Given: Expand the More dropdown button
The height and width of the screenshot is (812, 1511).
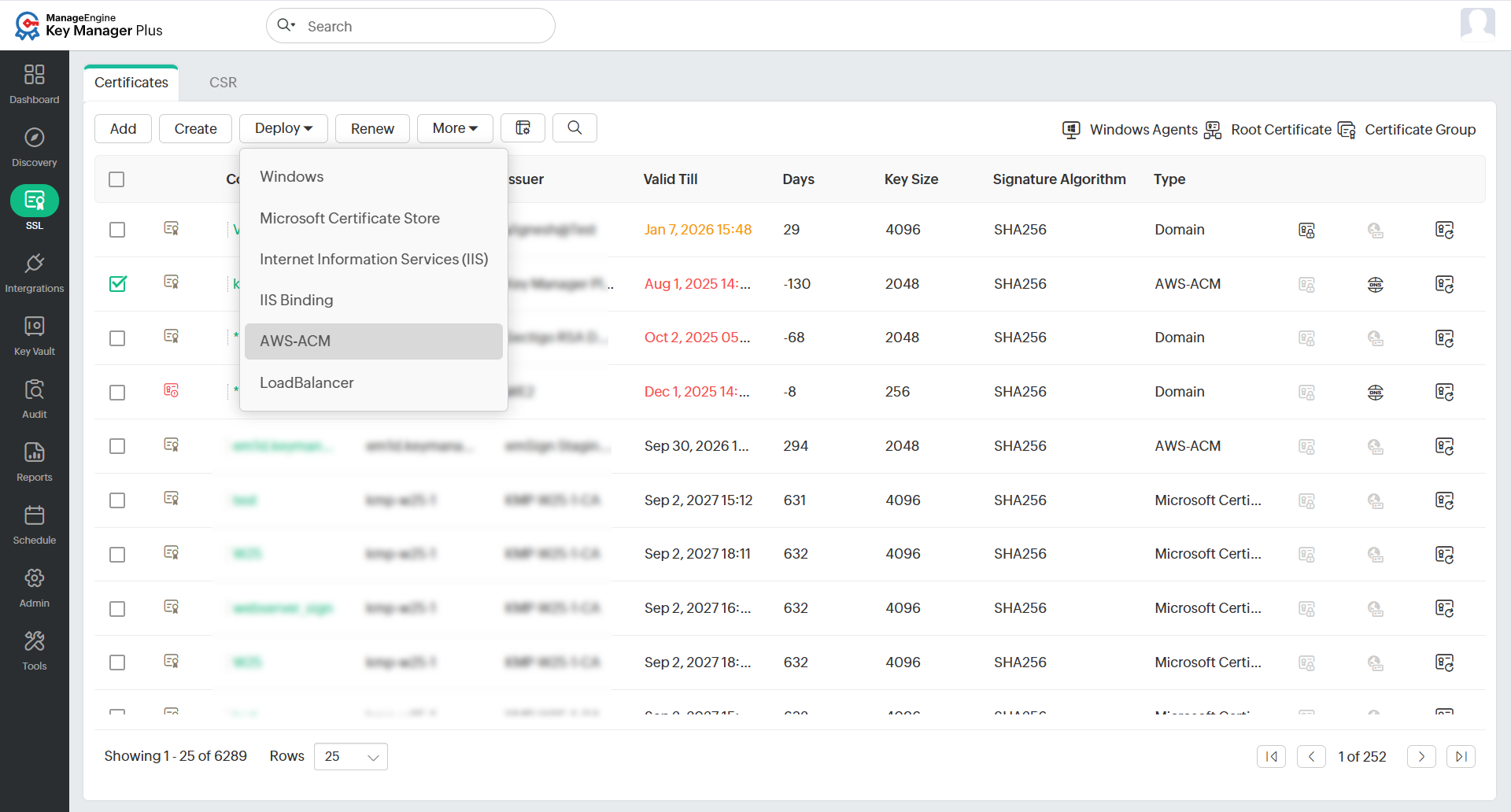Looking at the screenshot, I should click(455, 128).
